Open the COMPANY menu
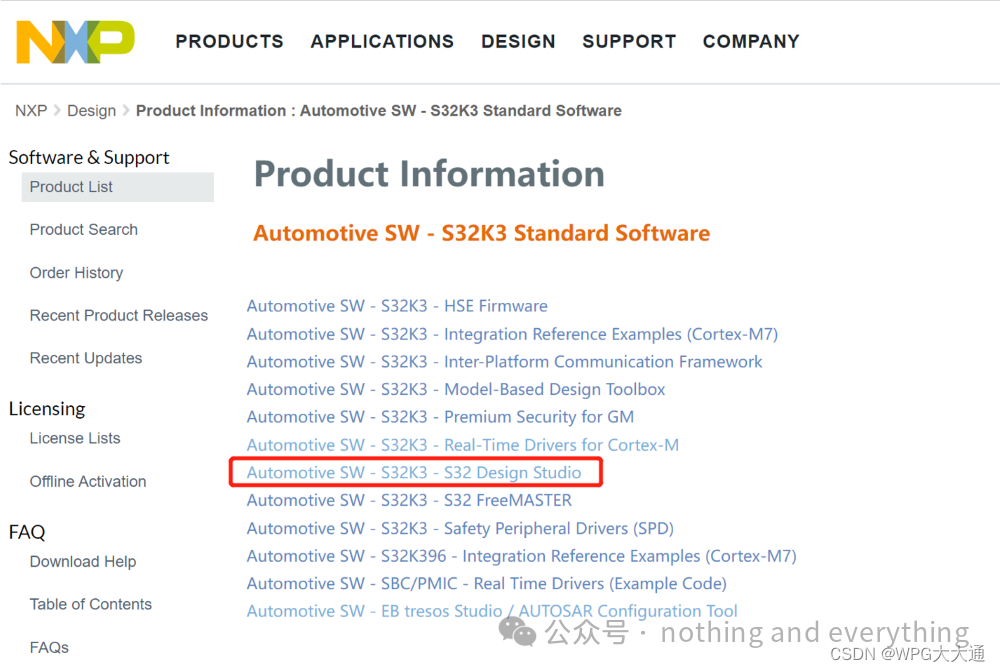 tap(751, 41)
